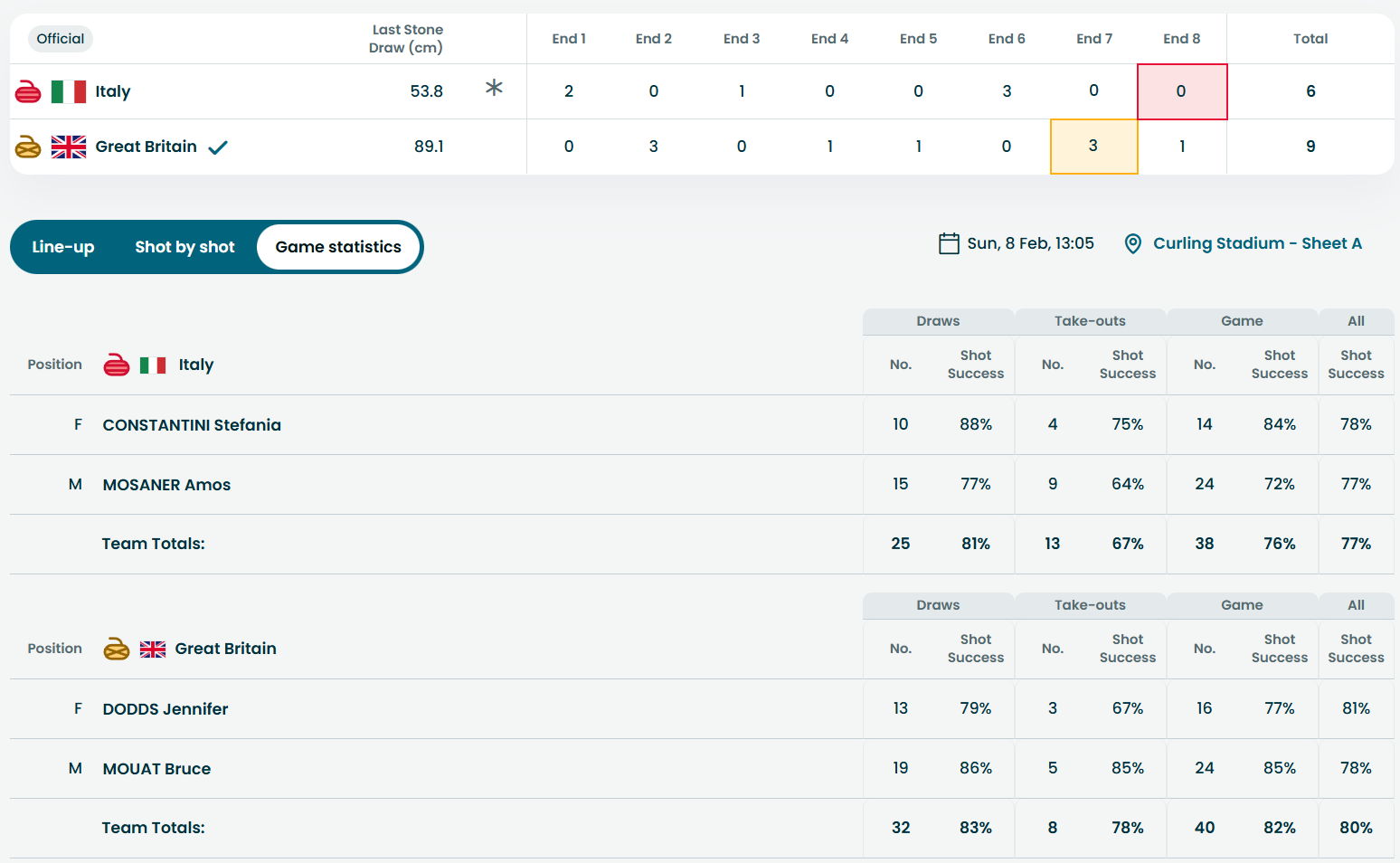This screenshot has width=1400, height=863.
Task: Click player name DODDS Jennifer
Action: click(x=166, y=709)
